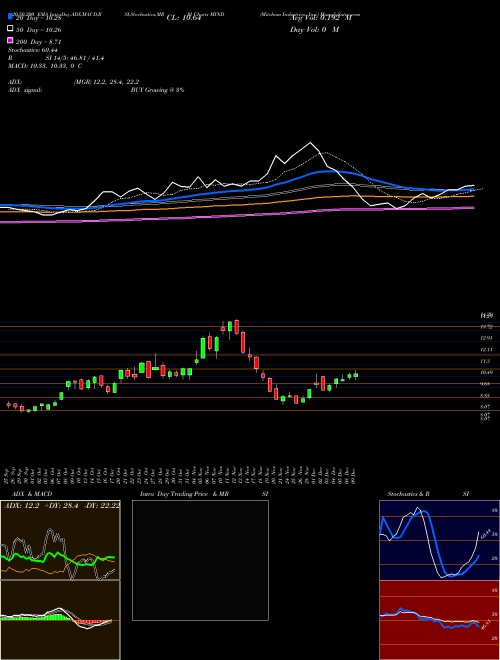Open the ADX indicator chart panel
Screen dimensions: 500x660
point(60,540)
